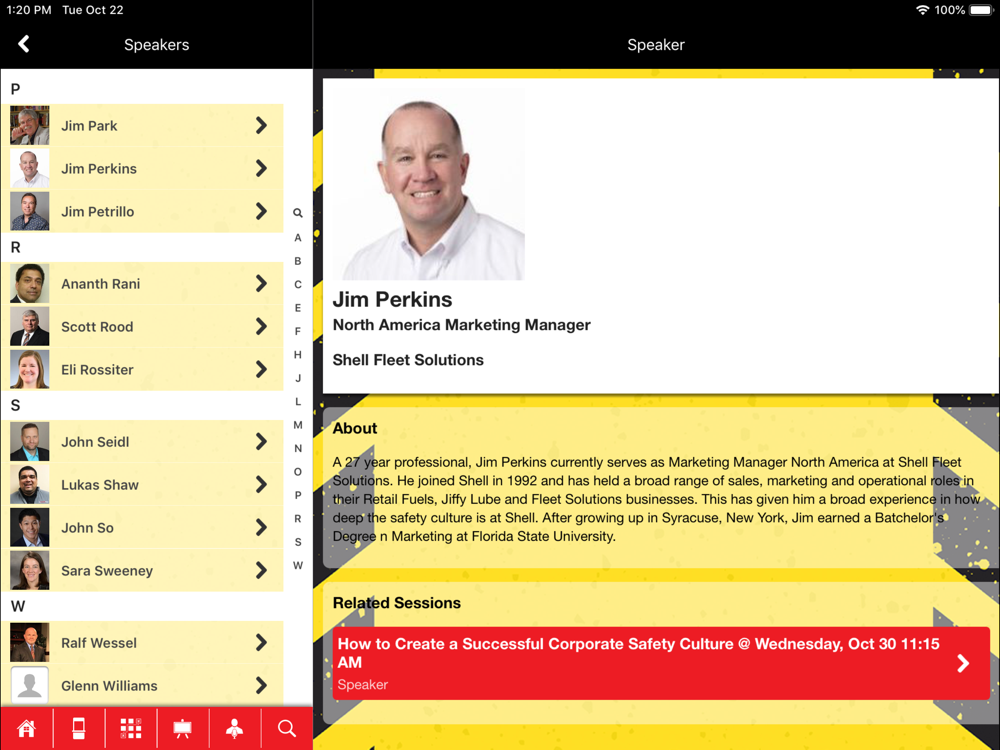Jump to letter P in index
The height and width of the screenshot is (750, 1000).
coord(298,495)
